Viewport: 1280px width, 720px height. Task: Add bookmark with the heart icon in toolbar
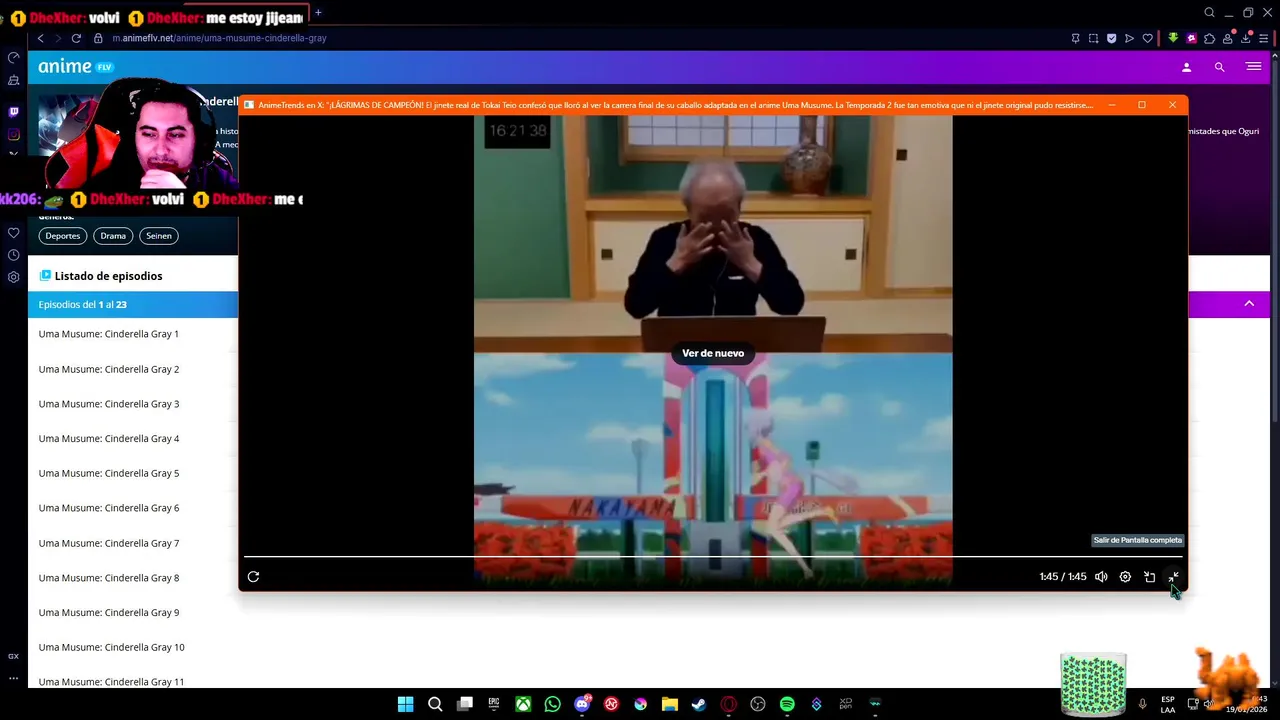1147,38
